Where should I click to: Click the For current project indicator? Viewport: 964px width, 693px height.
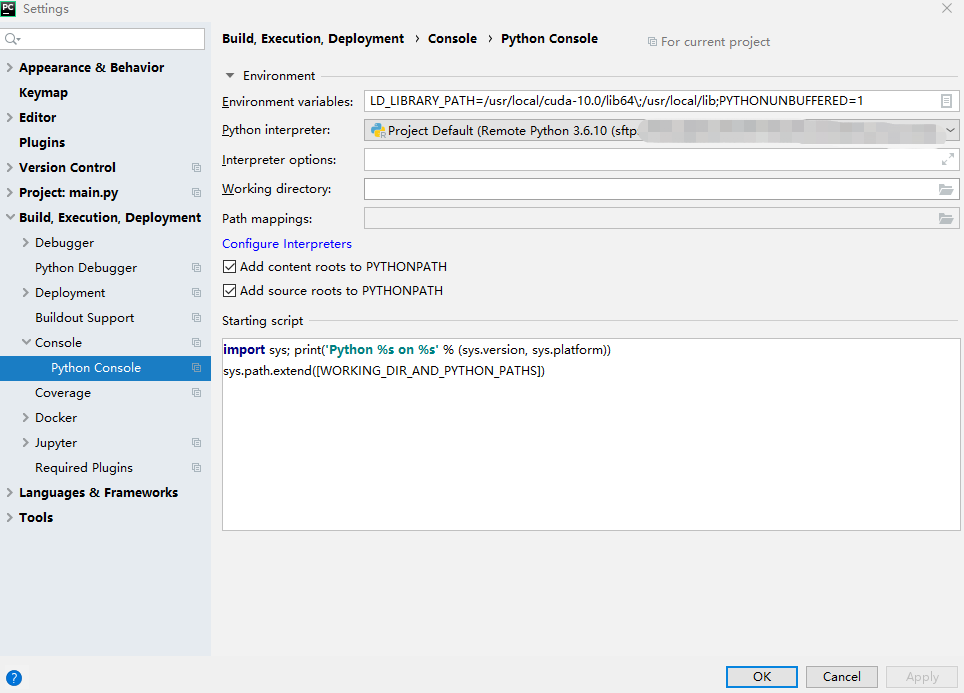708,42
